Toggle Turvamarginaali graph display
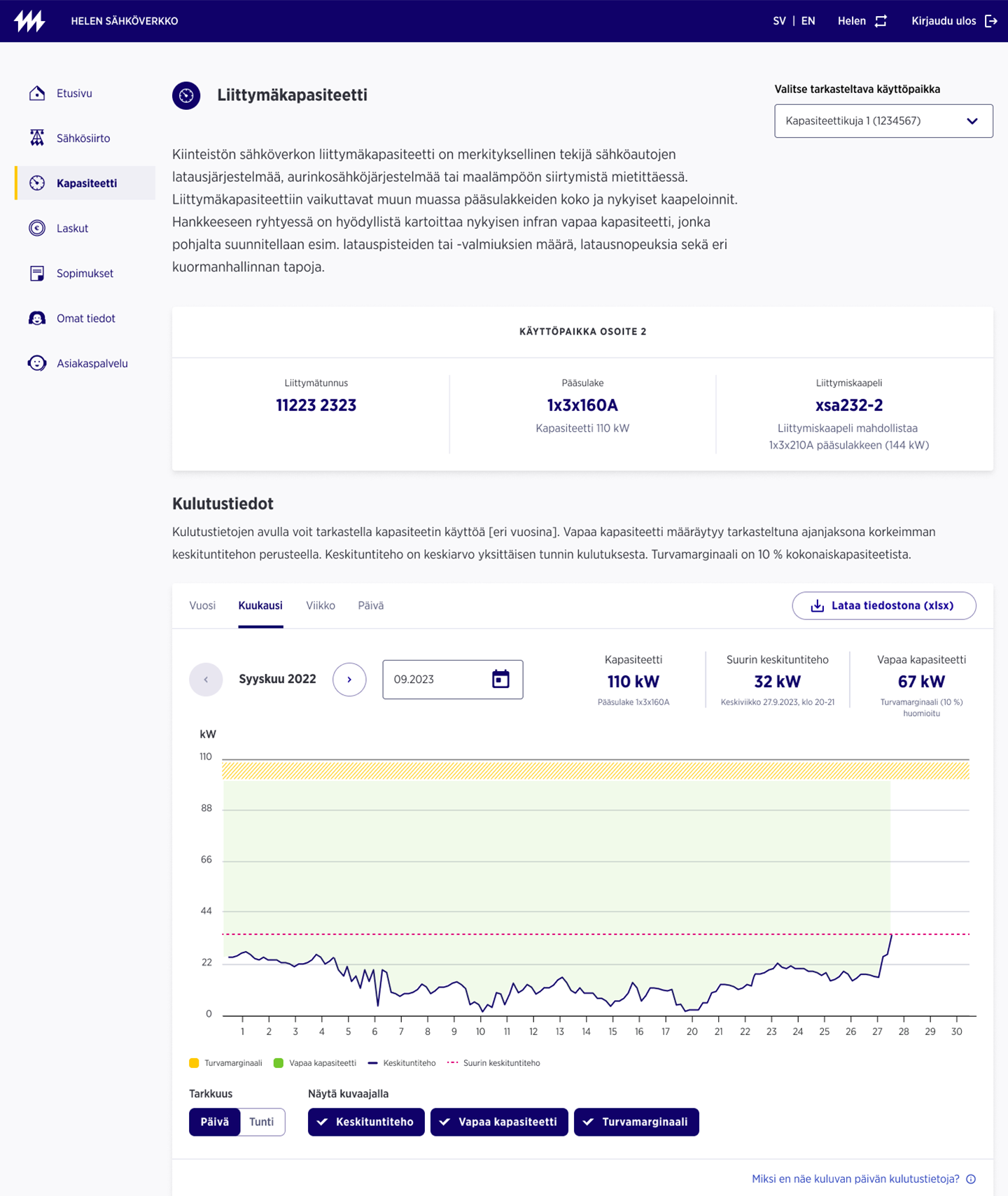Viewport: 1008px width, 1196px height. 636,1122
